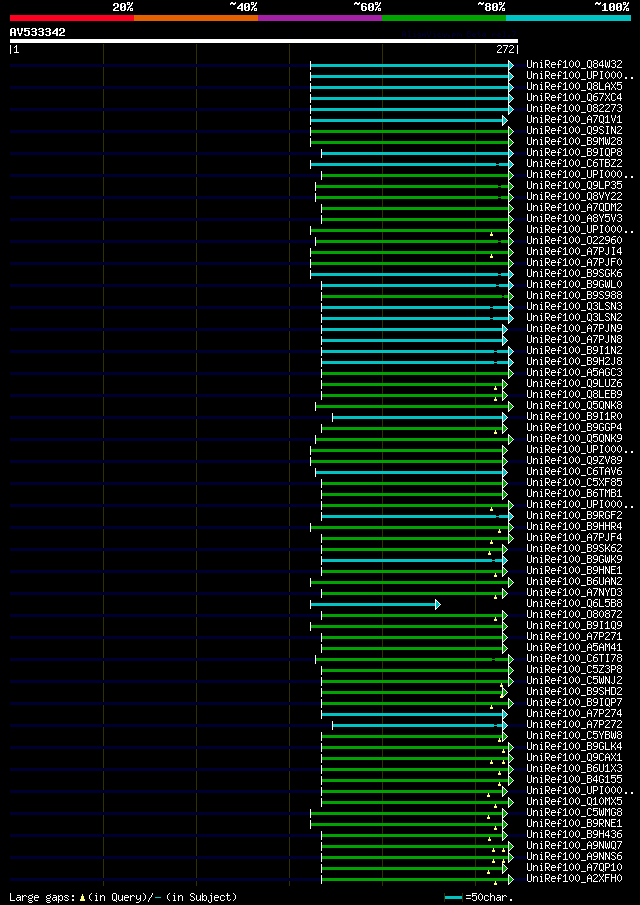Click the UniRef100_Q9LUZ6 label

[574, 383]
